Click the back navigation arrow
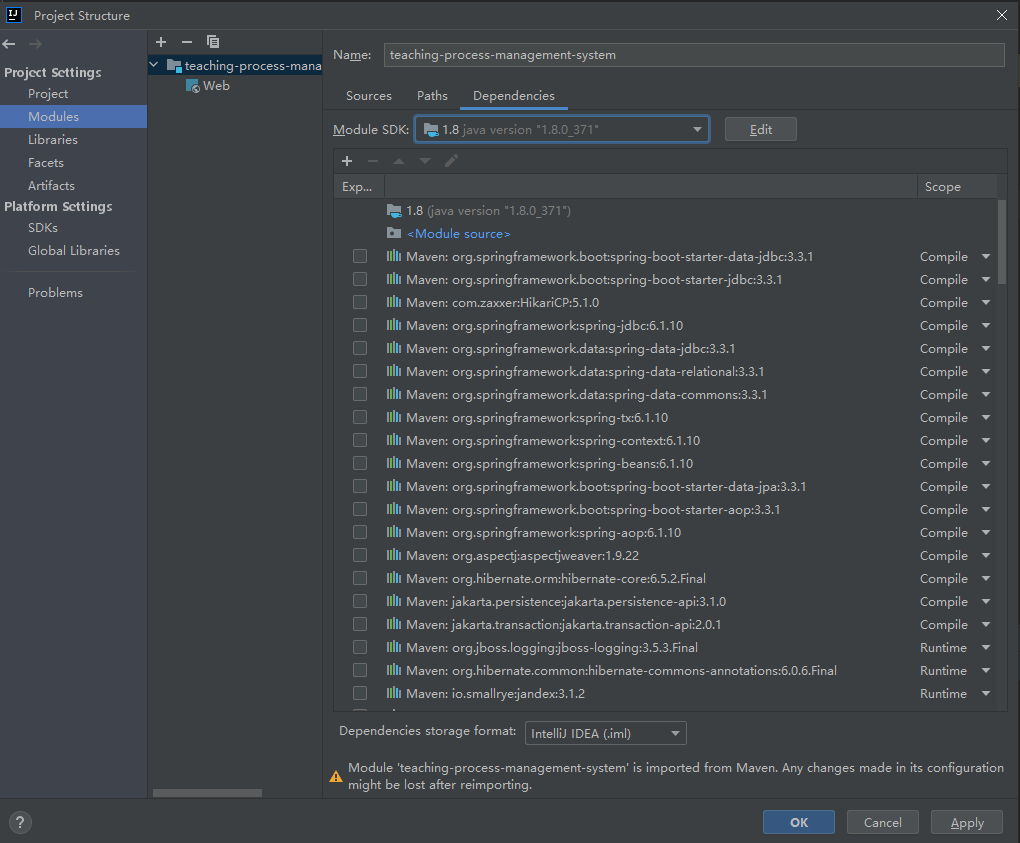The image size is (1020, 843). click(9, 44)
